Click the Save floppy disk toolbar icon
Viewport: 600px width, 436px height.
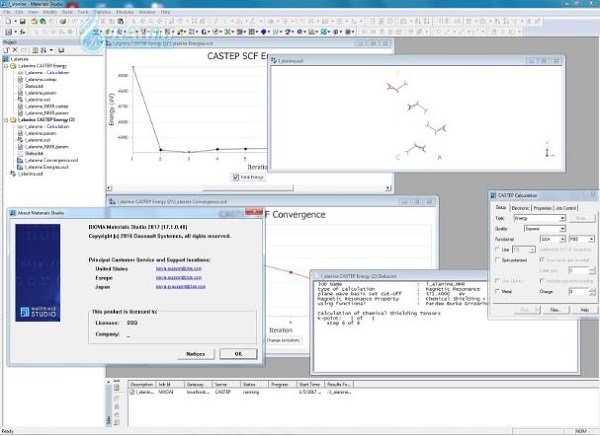[x=23, y=21]
